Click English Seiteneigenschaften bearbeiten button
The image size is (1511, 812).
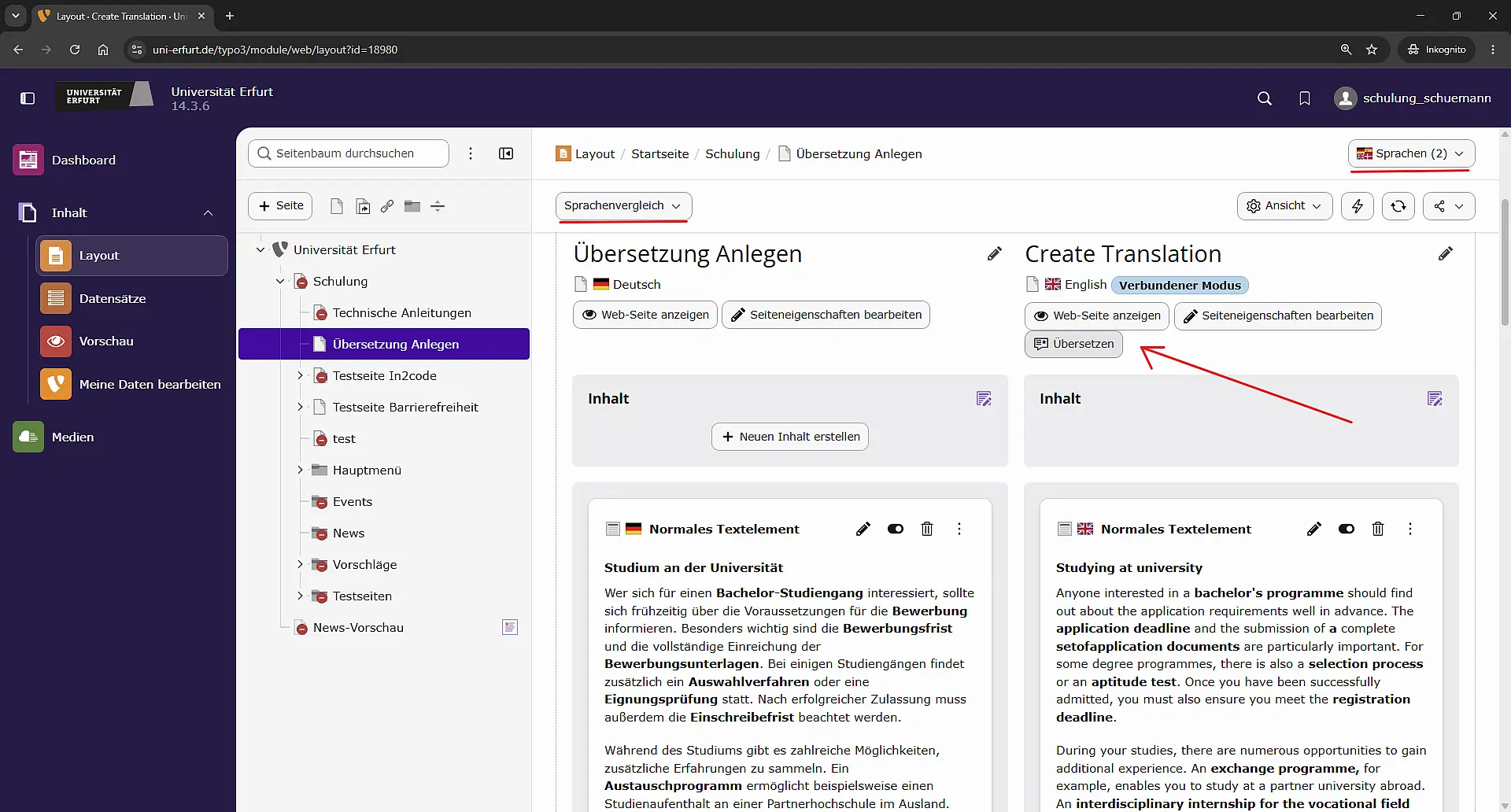(1278, 316)
